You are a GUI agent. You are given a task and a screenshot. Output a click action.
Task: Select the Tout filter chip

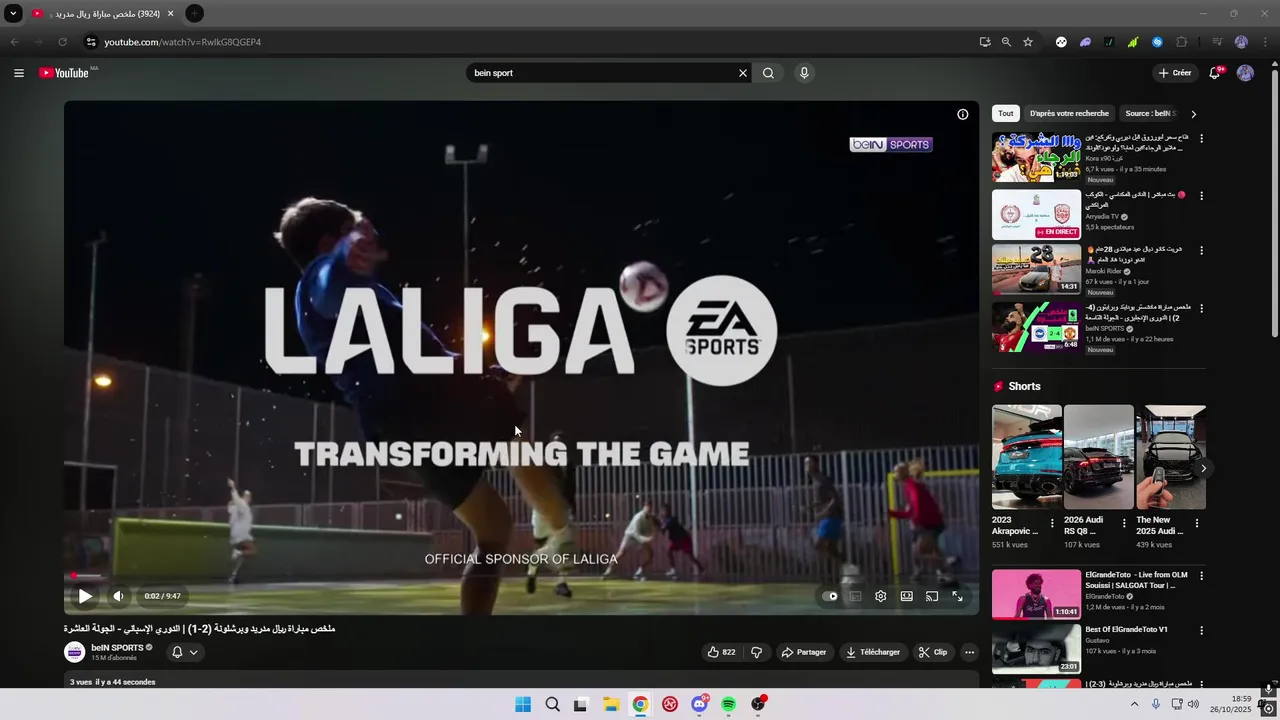pos(1006,114)
